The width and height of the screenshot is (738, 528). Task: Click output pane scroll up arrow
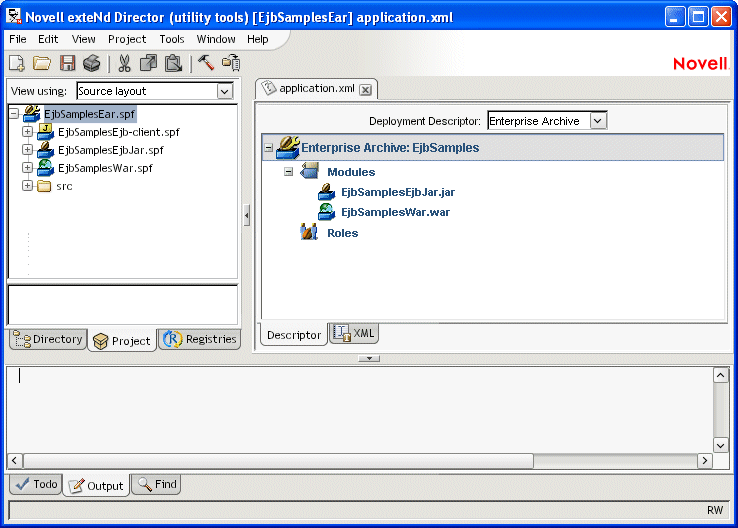721,375
